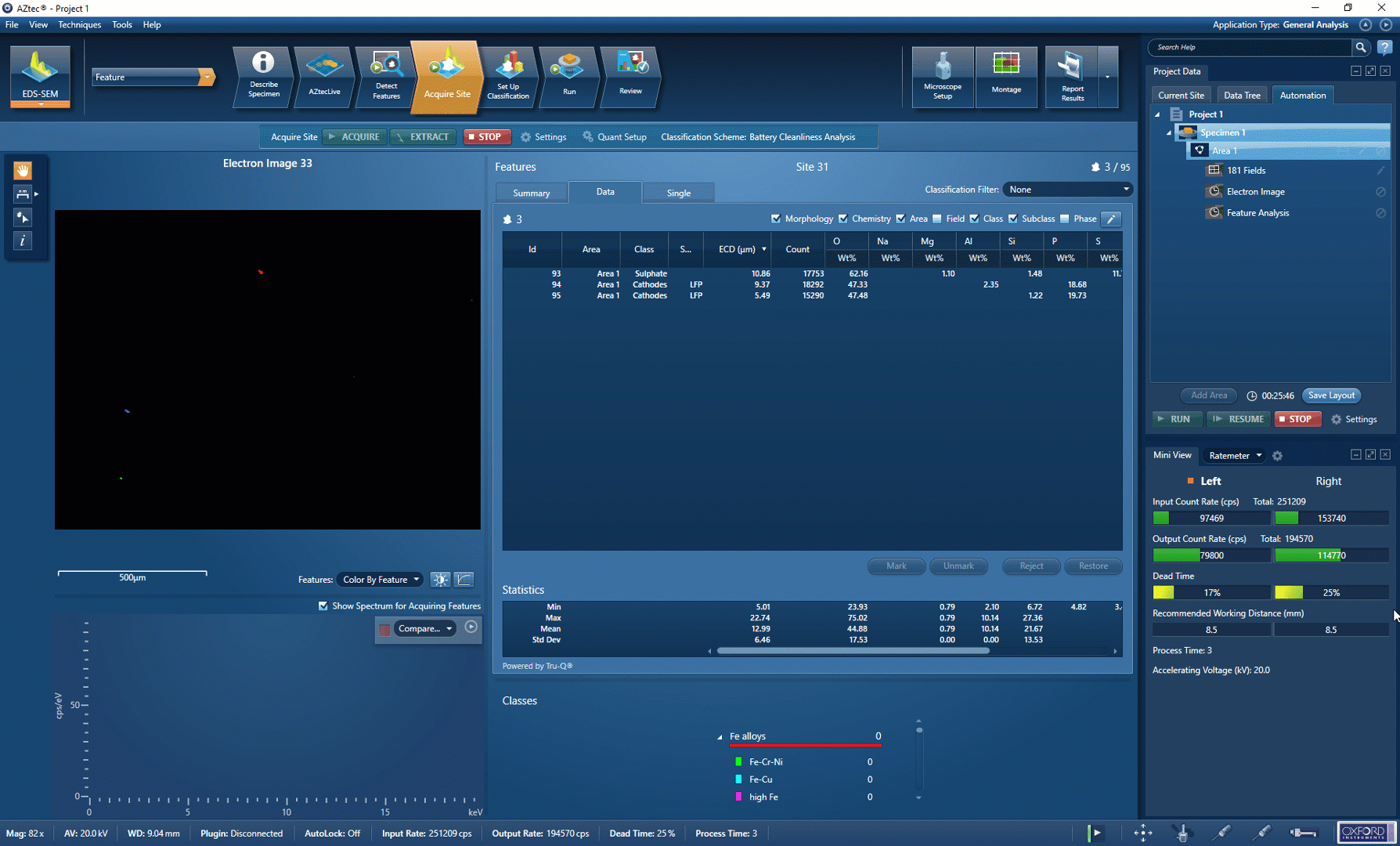1400x846 pixels.
Task: Switch to the Summary tab
Action: [x=531, y=193]
